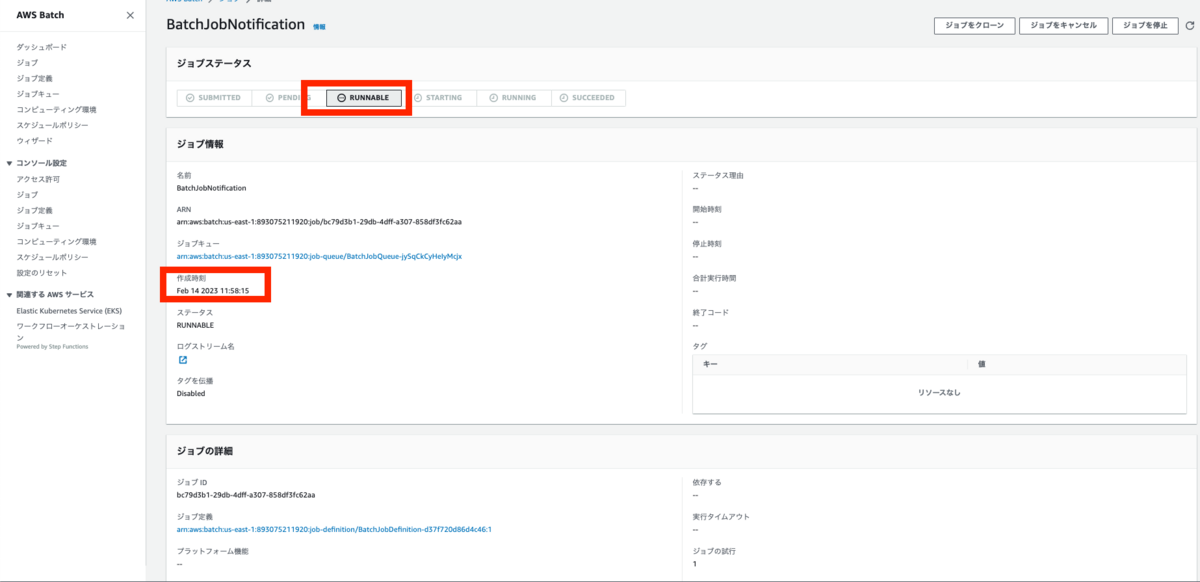Viewport: 1200px width, 582px height.
Task: Click the job ID value bc79d3b1-29db-4dff-a307-858df3fc62aa
Action: 247,494
